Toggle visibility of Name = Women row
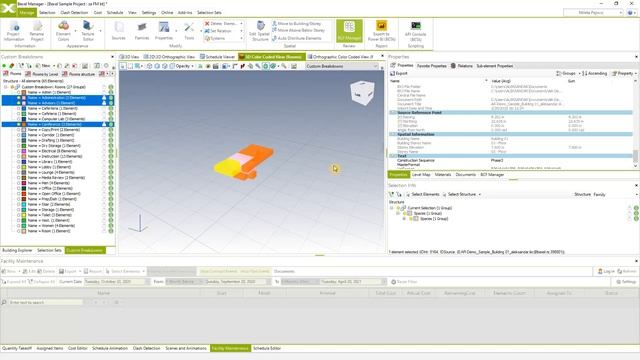This screenshot has width=640, height=360. (x=111, y=226)
